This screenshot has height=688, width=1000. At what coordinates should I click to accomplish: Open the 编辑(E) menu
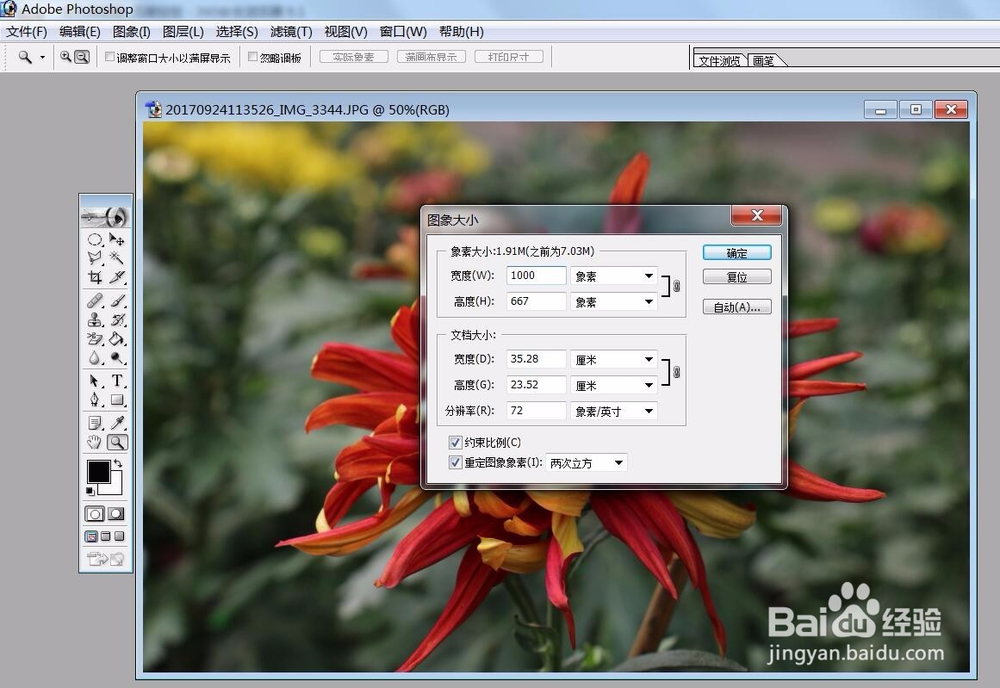pyautogui.click(x=80, y=31)
